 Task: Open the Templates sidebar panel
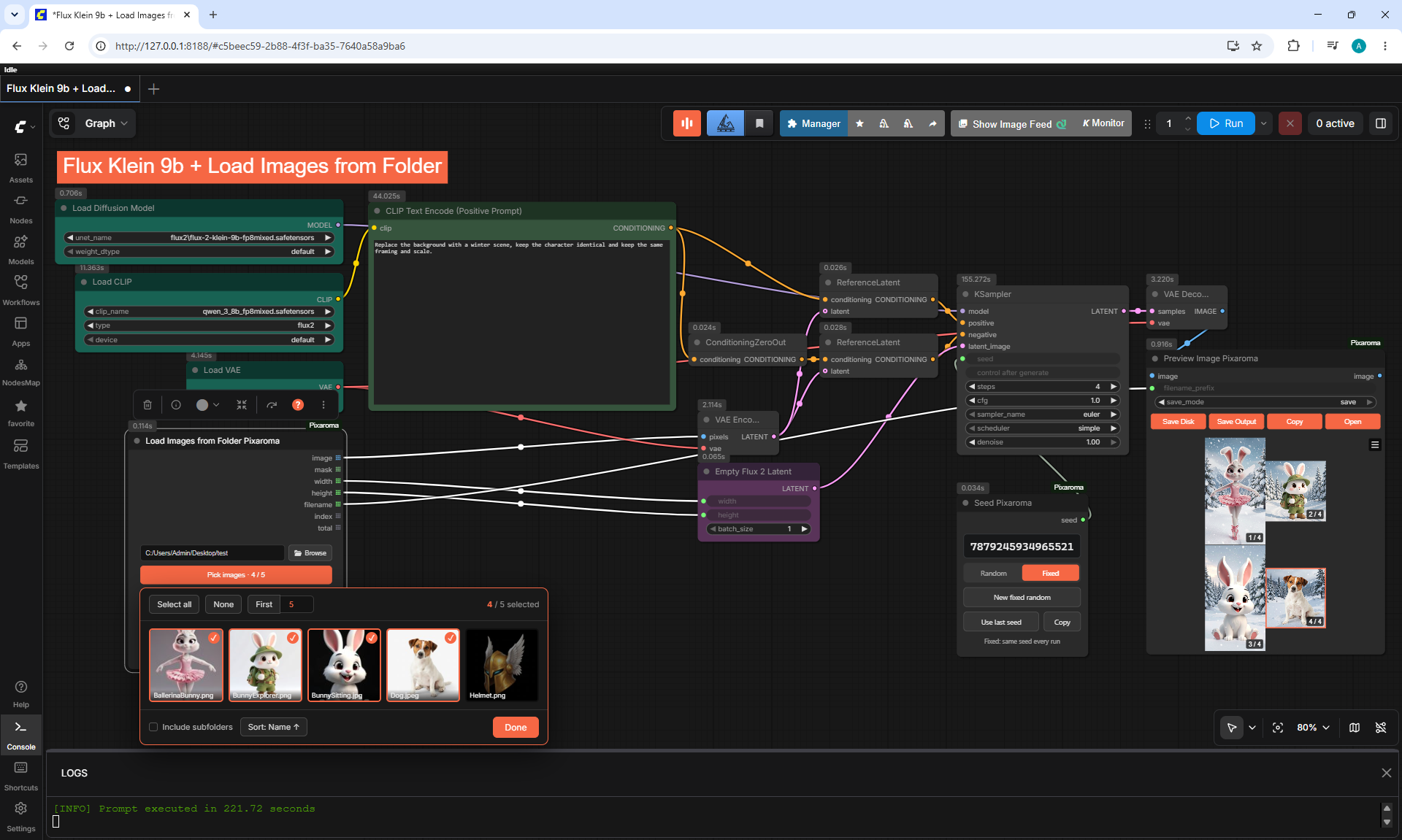(x=21, y=453)
